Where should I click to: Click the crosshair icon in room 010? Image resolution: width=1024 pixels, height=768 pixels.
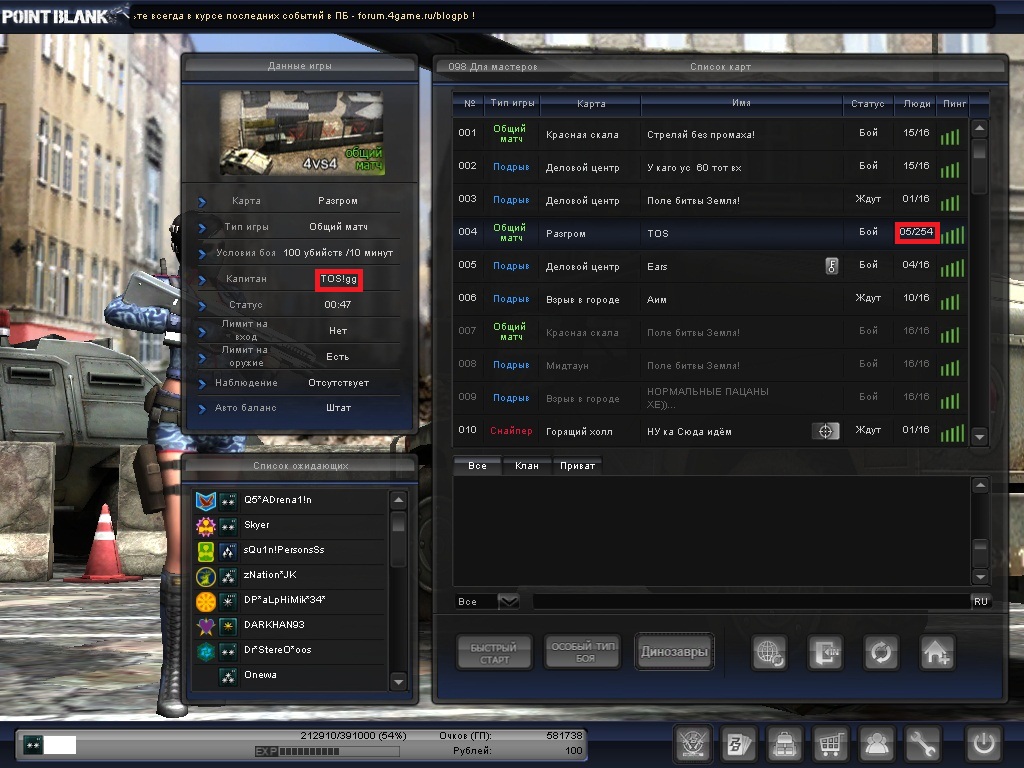825,431
